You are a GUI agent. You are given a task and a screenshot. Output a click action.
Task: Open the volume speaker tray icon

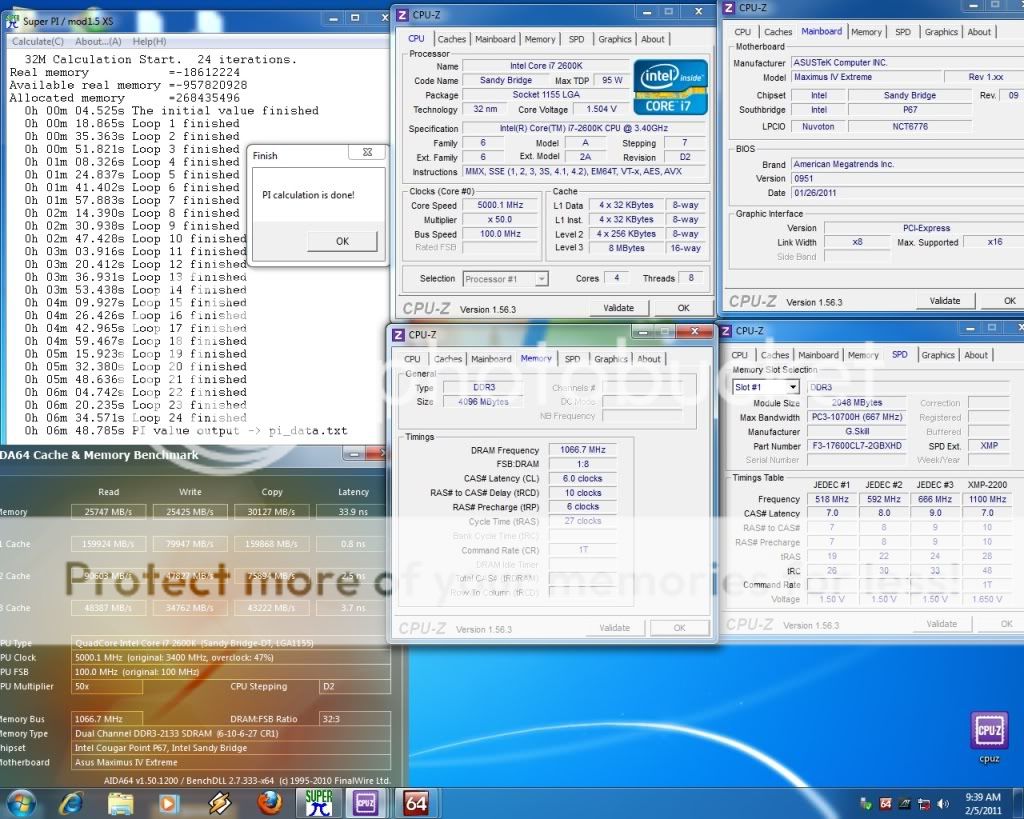point(943,803)
